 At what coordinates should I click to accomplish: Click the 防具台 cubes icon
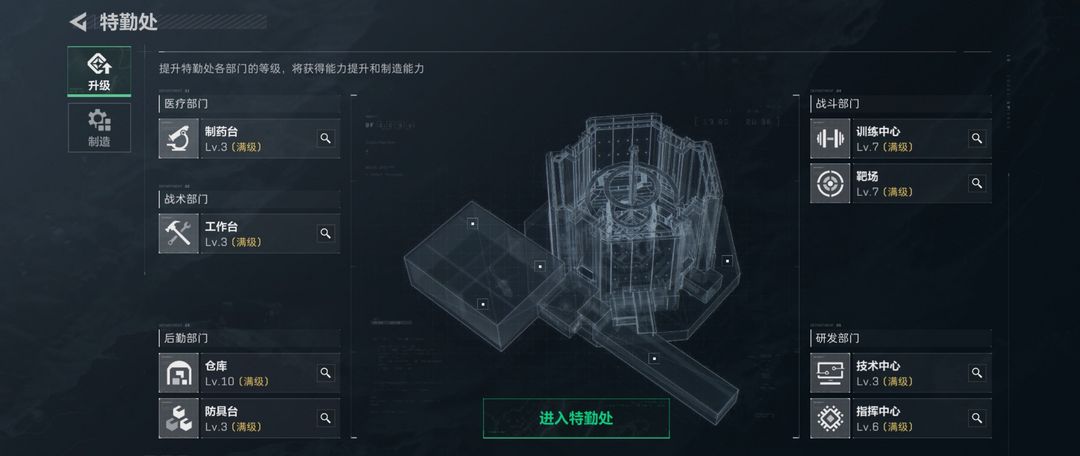pyautogui.click(x=178, y=418)
